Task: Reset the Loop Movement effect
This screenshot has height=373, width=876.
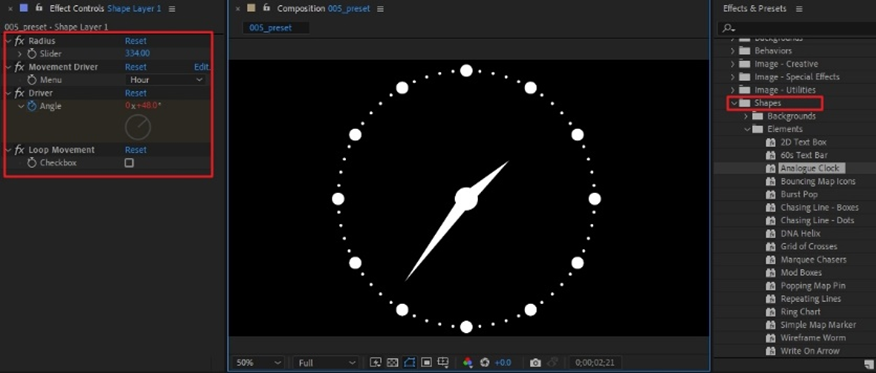Action: pos(136,150)
